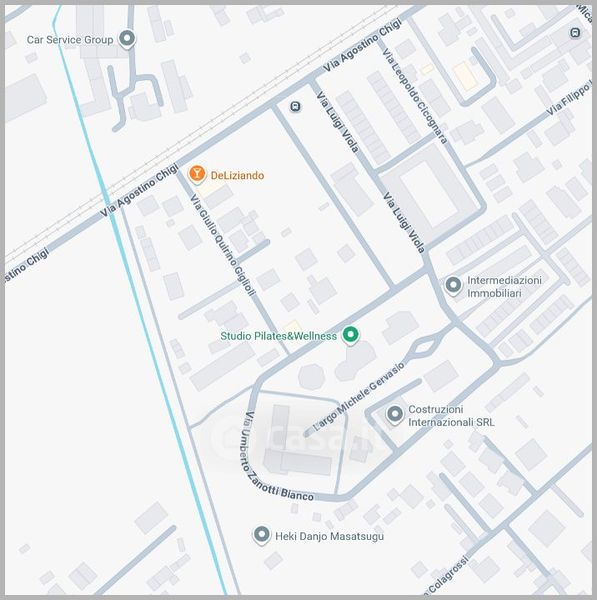Select the transit stop icon at top right
This screenshot has width=597, height=600.
coord(575,33)
